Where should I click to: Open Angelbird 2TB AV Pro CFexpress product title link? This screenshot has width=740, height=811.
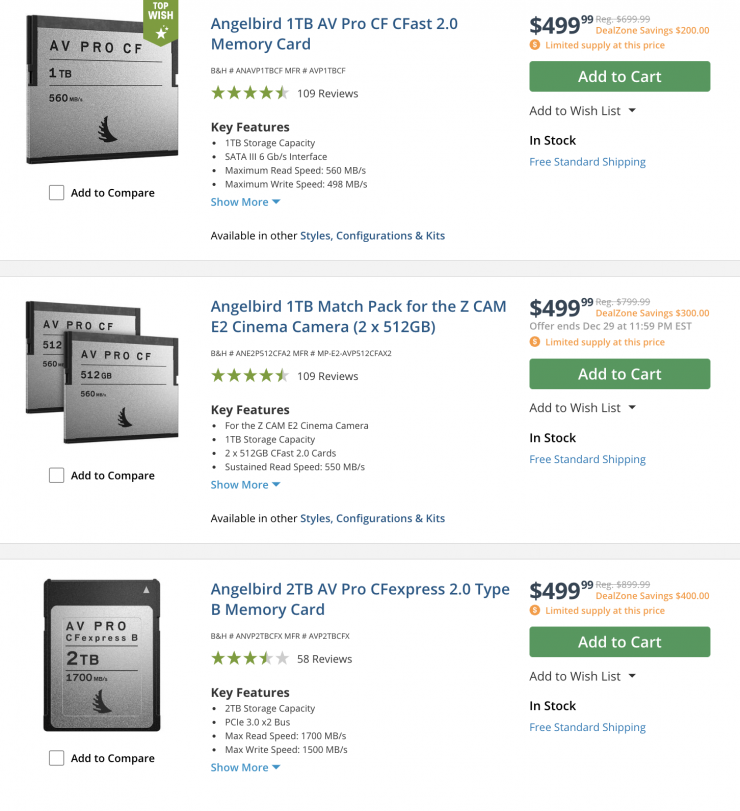360,599
